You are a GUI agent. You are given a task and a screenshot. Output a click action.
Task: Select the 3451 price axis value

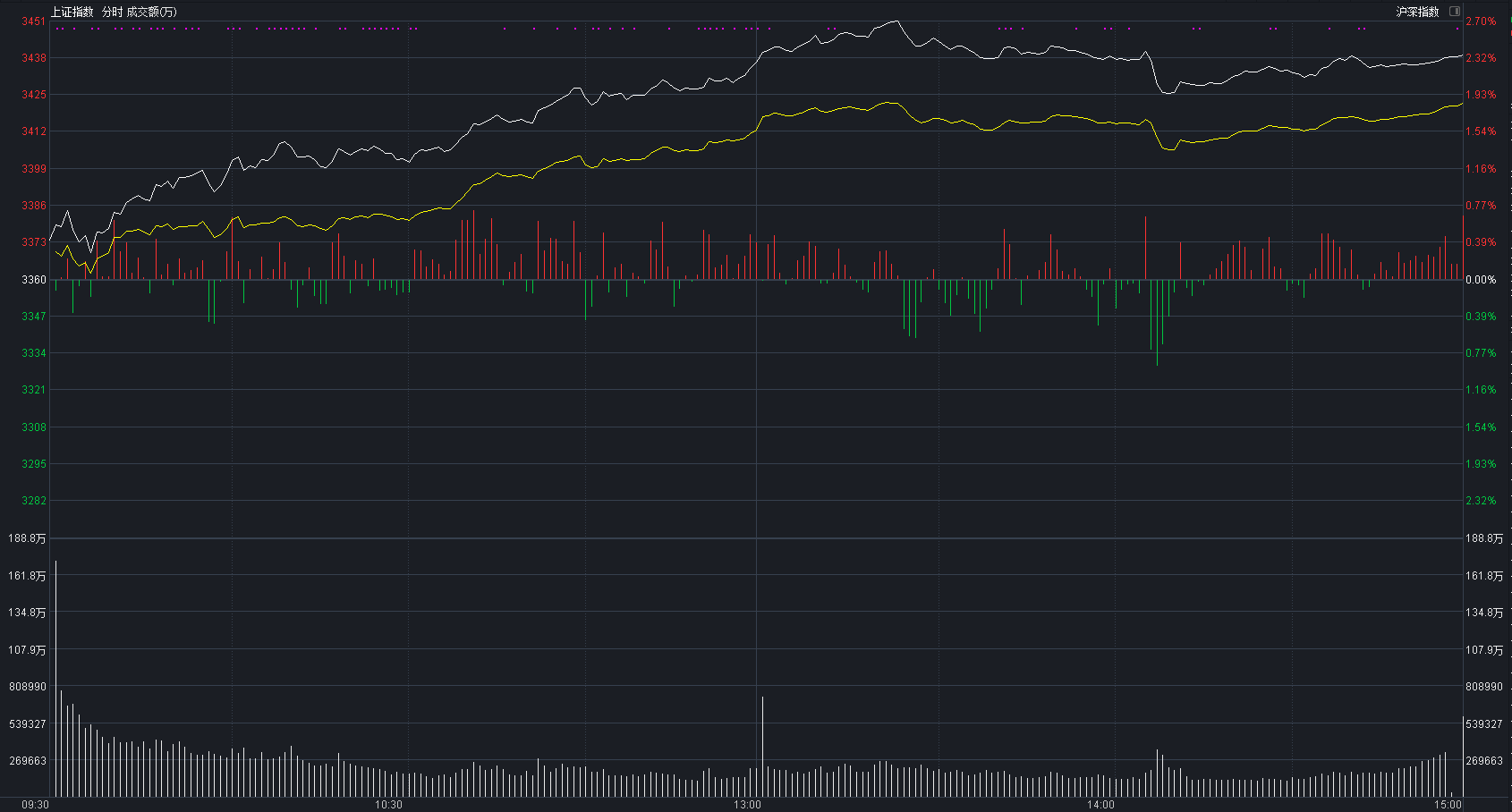point(34,21)
